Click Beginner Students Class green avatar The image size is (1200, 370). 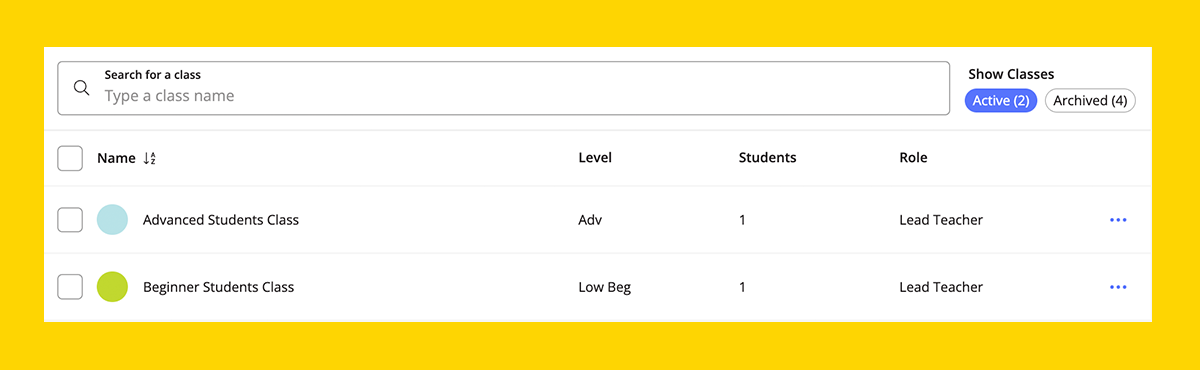(x=112, y=287)
